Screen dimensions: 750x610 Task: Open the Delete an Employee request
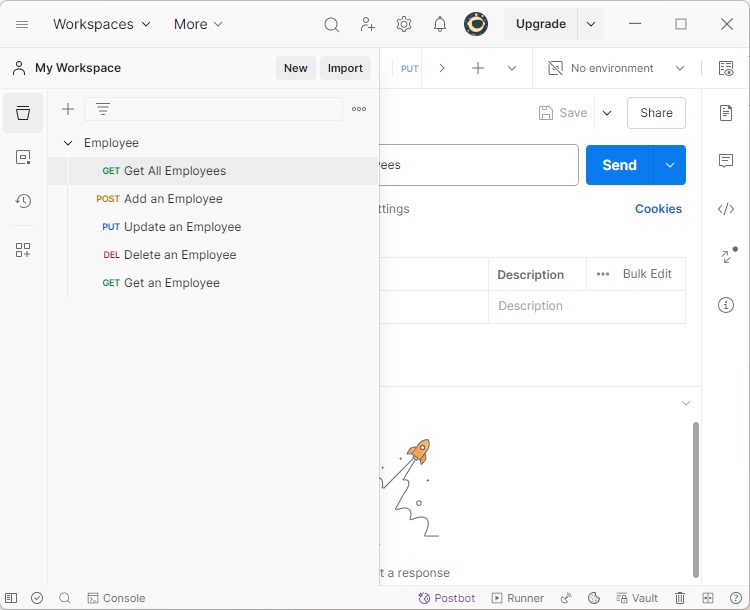(180, 255)
